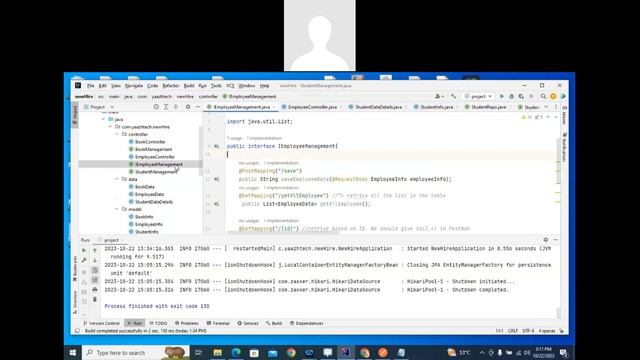Screen dimensions: 640x360
Task: Open Microsoft Edge from the taskbar
Action: click(236, 352)
